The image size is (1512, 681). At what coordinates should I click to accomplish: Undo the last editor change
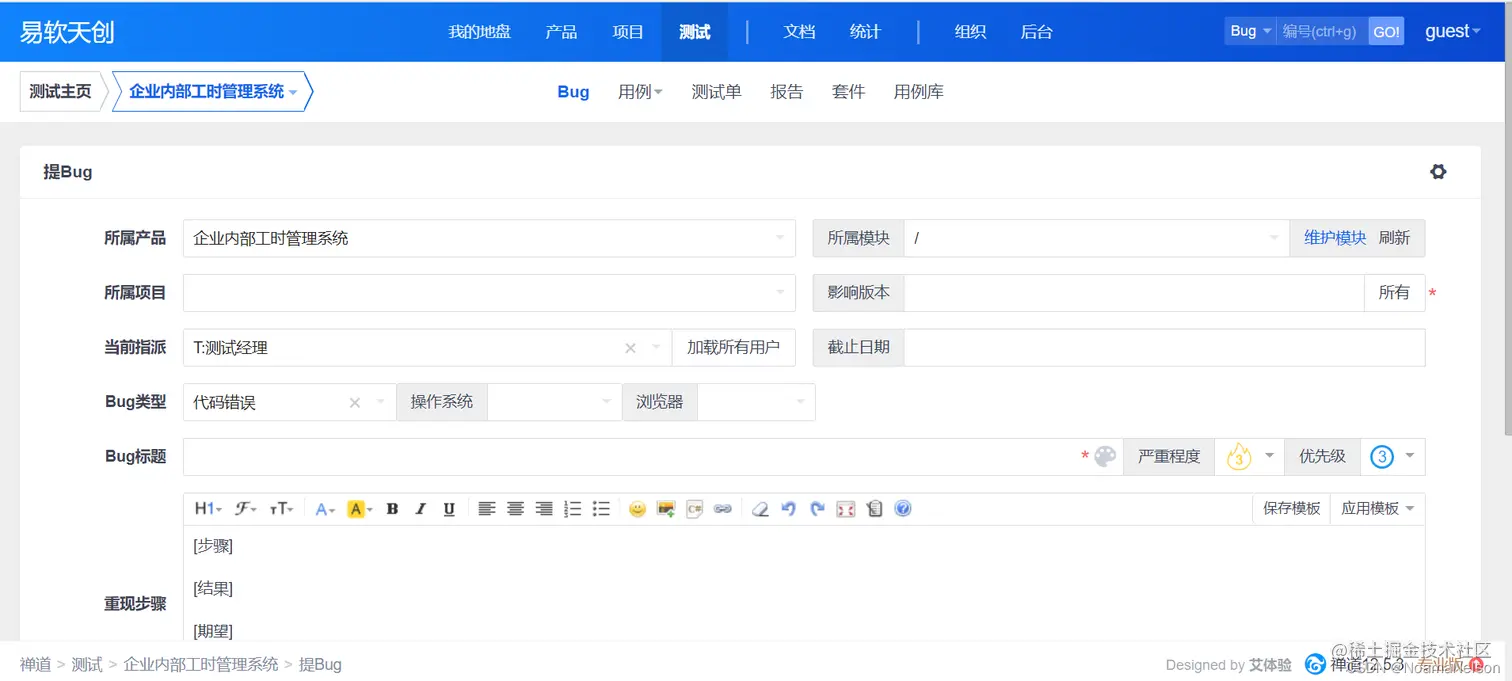click(x=789, y=509)
